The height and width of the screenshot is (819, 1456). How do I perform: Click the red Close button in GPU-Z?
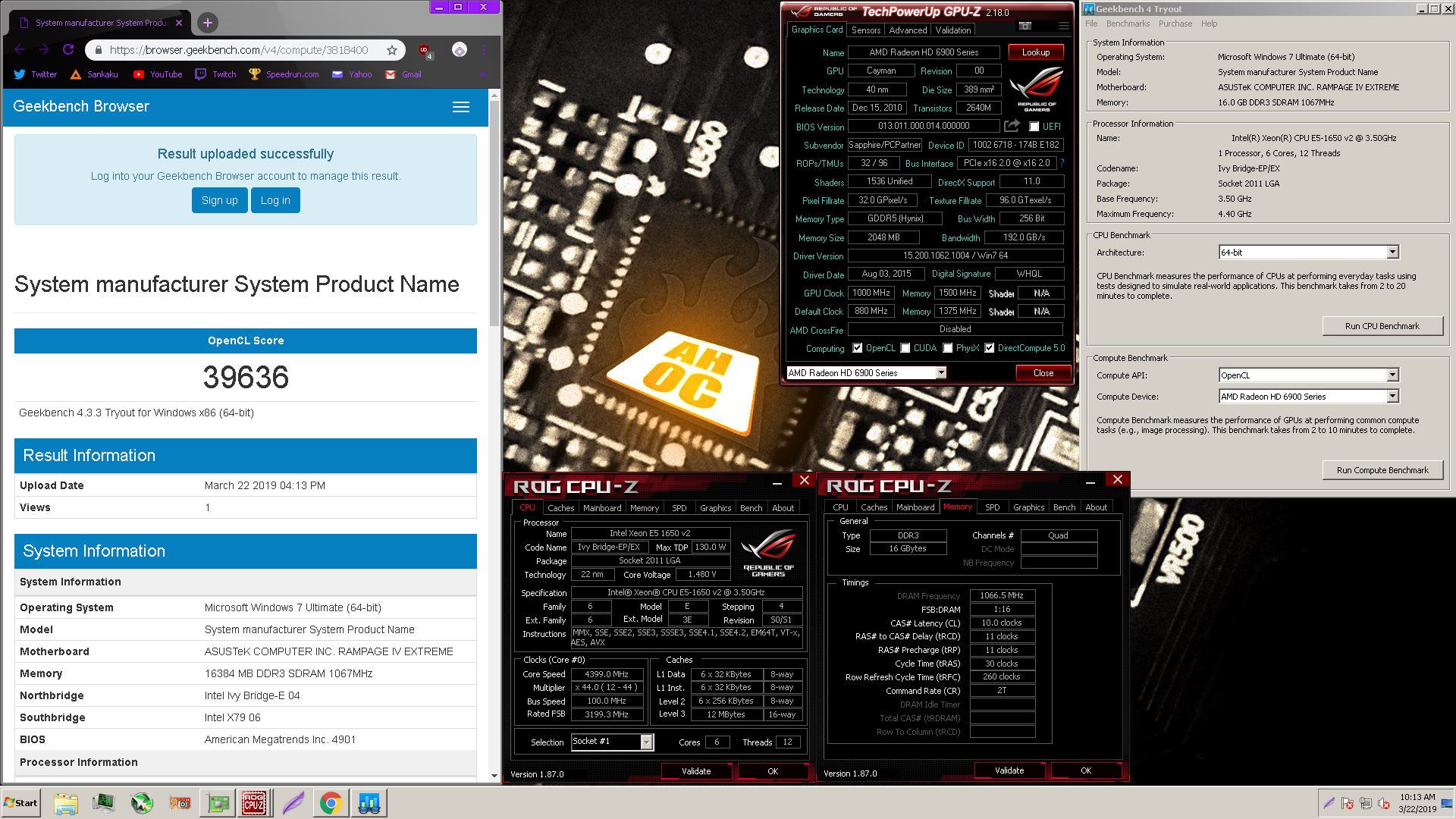[x=1043, y=373]
